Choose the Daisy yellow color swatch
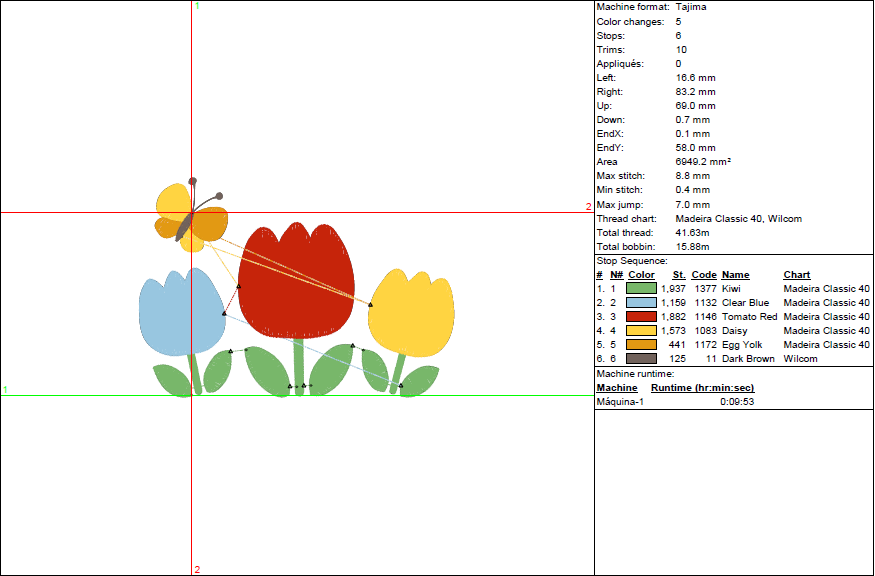This screenshot has height=576, width=875. 641,331
